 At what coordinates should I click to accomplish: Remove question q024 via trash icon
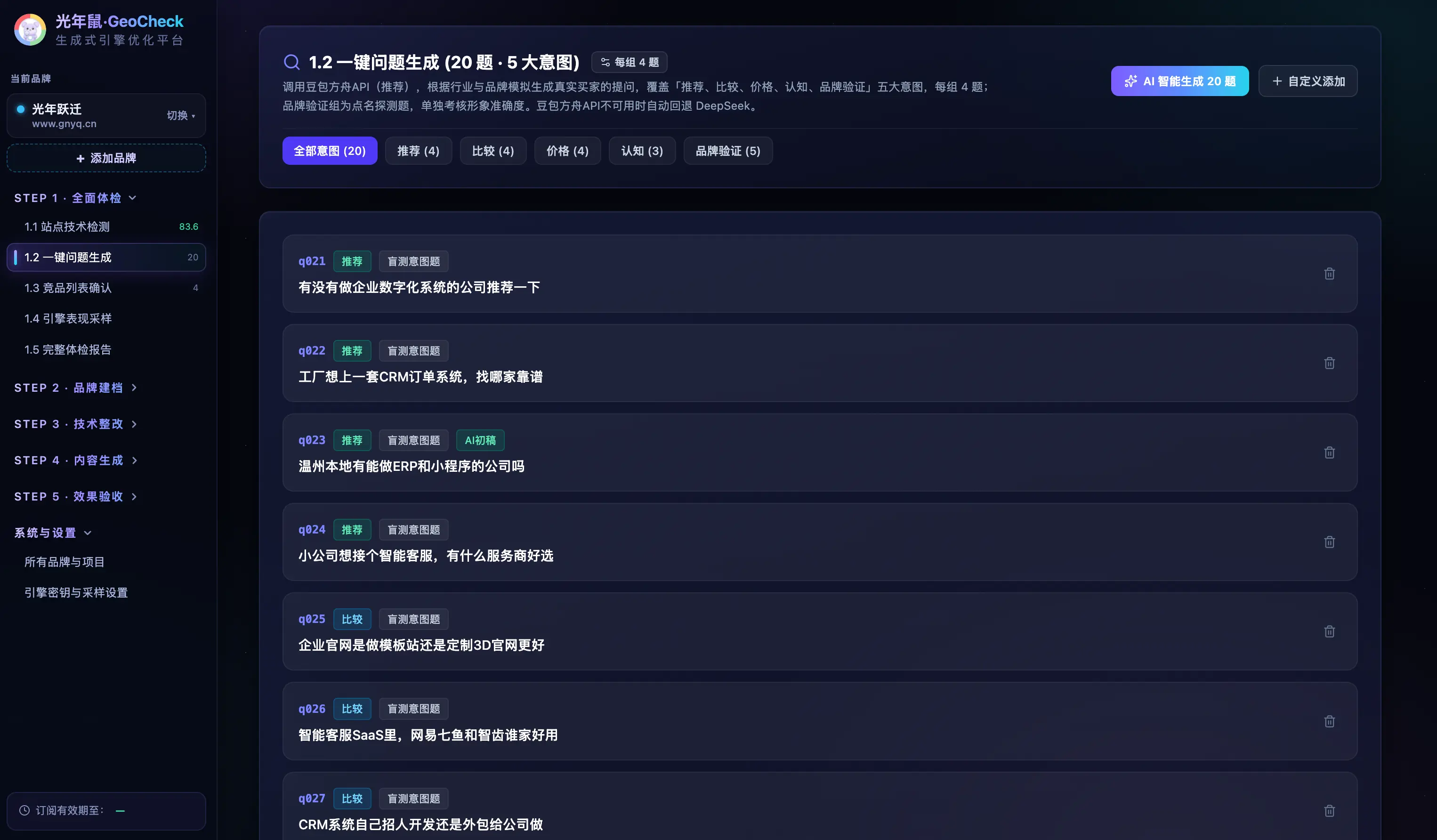1329,542
